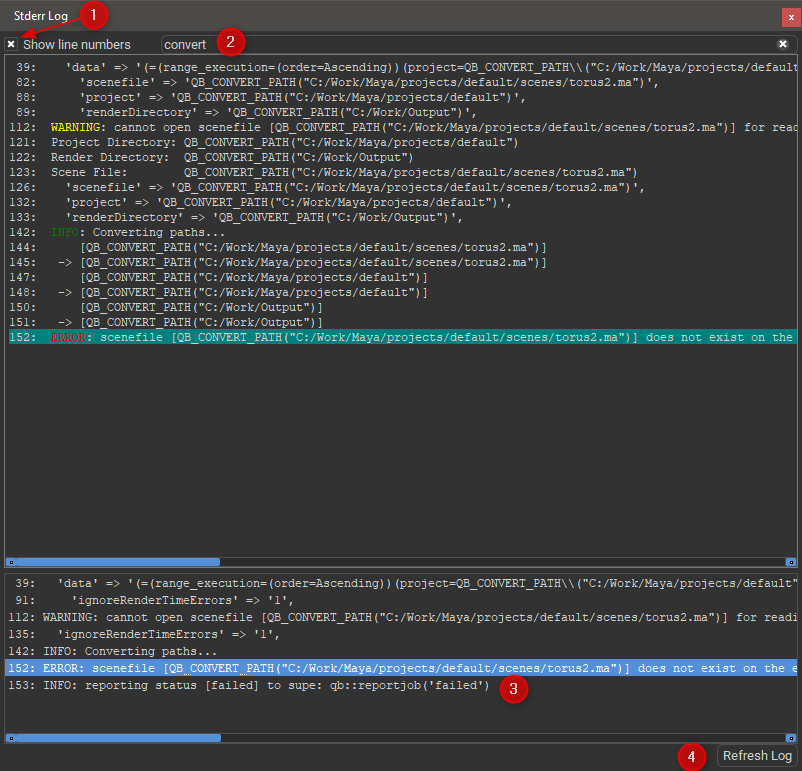Click the Stderr Log title tab
Image resolution: width=802 pixels, height=771 pixels.
[x=39, y=16]
